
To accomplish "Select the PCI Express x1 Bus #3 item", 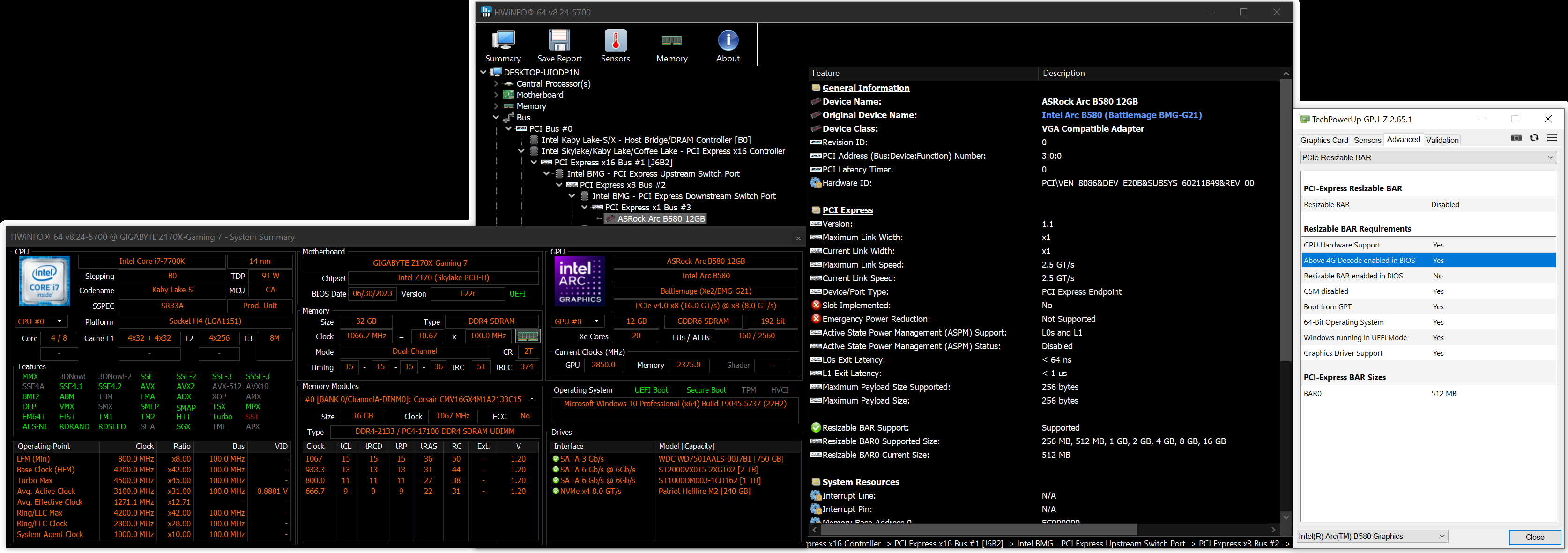I will click(x=647, y=207).
